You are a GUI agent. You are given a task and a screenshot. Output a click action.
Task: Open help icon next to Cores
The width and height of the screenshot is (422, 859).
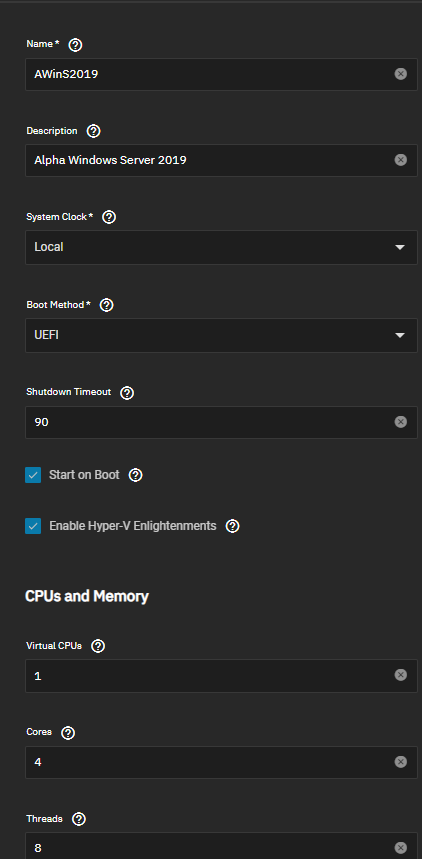click(68, 732)
